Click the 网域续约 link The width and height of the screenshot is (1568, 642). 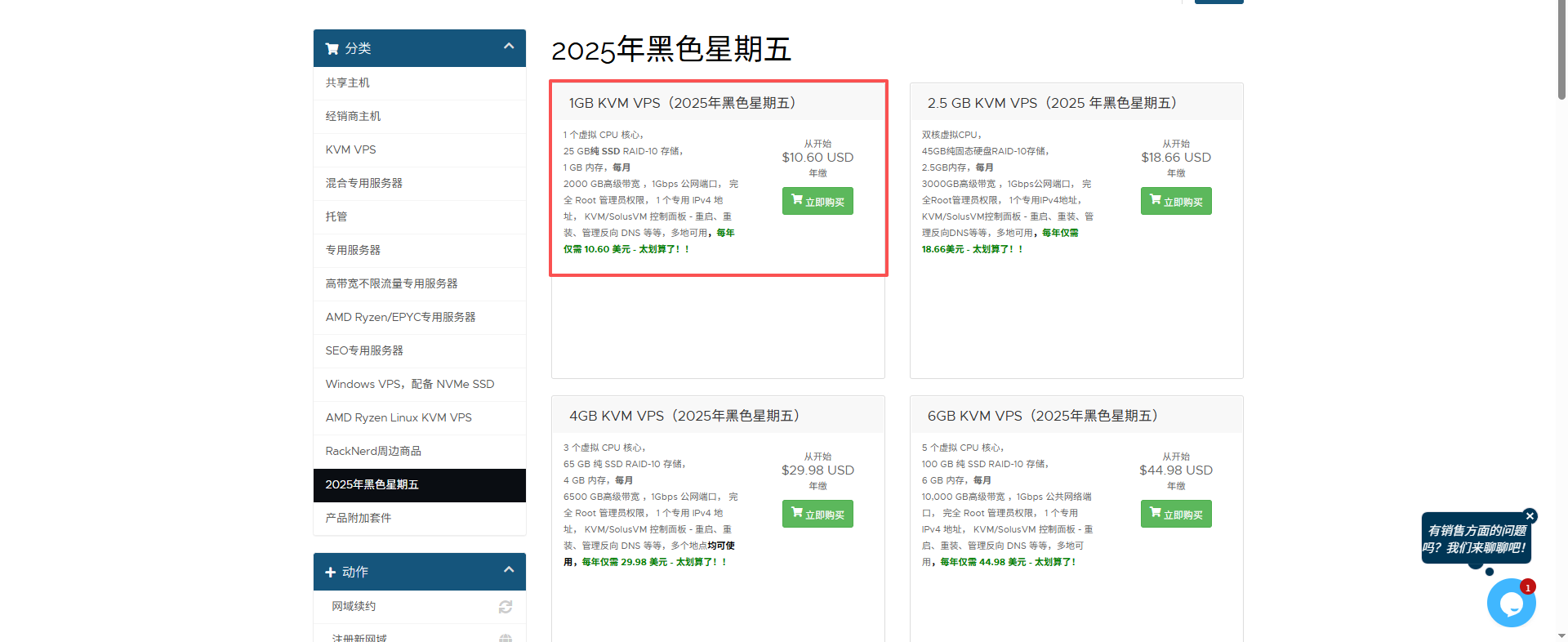pos(354,607)
